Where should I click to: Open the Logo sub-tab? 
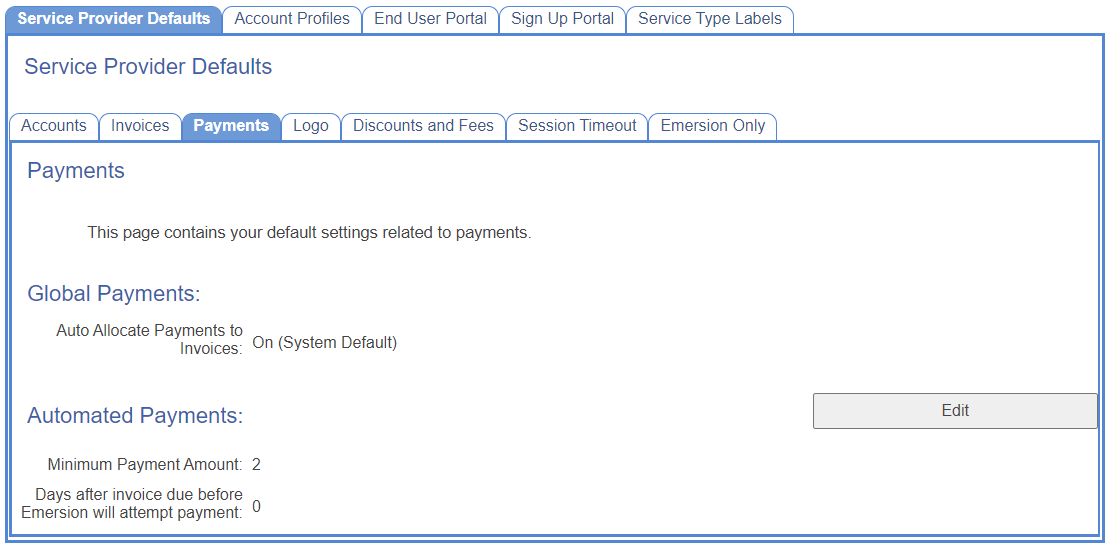click(x=311, y=126)
